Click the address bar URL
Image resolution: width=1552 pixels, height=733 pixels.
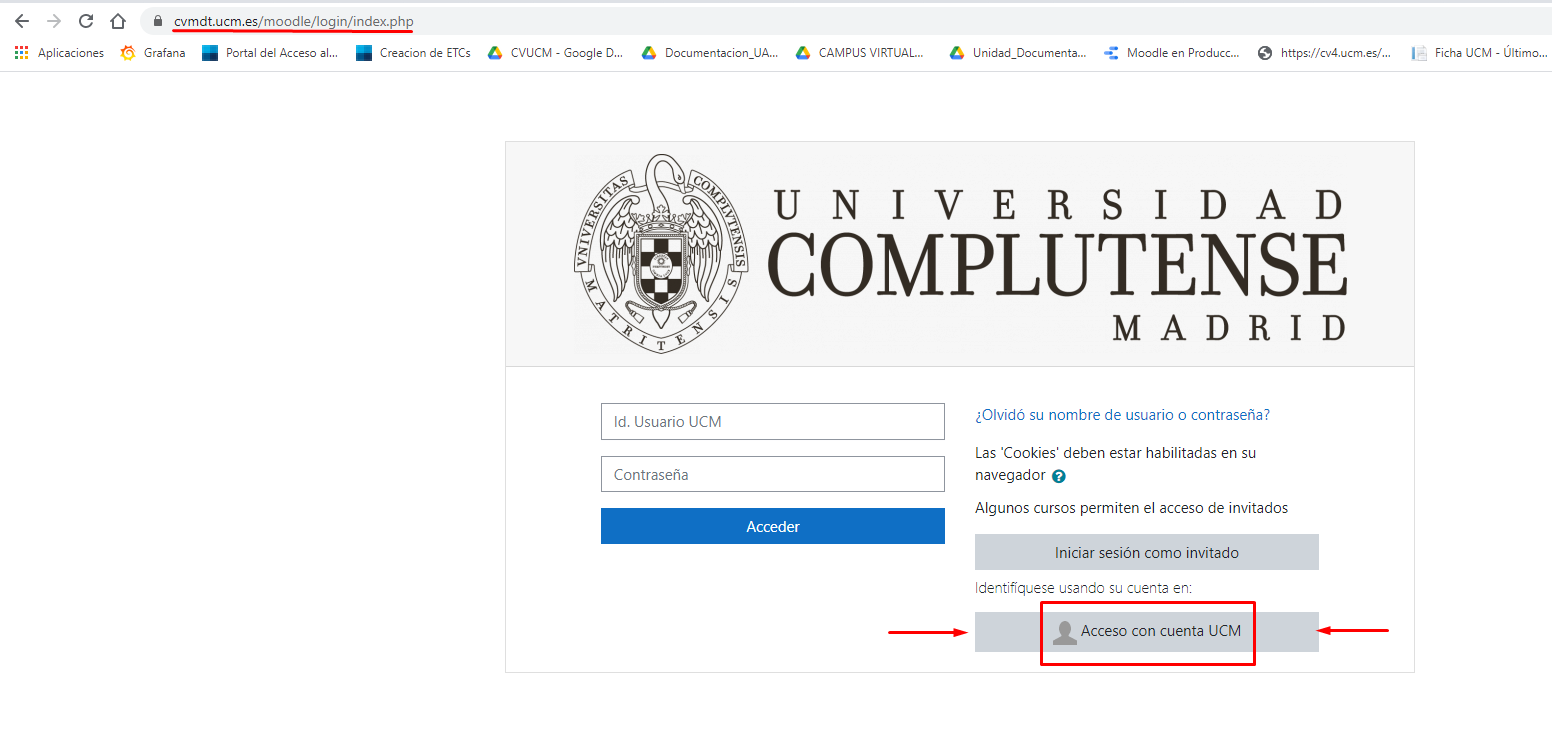click(x=293, y=21)
